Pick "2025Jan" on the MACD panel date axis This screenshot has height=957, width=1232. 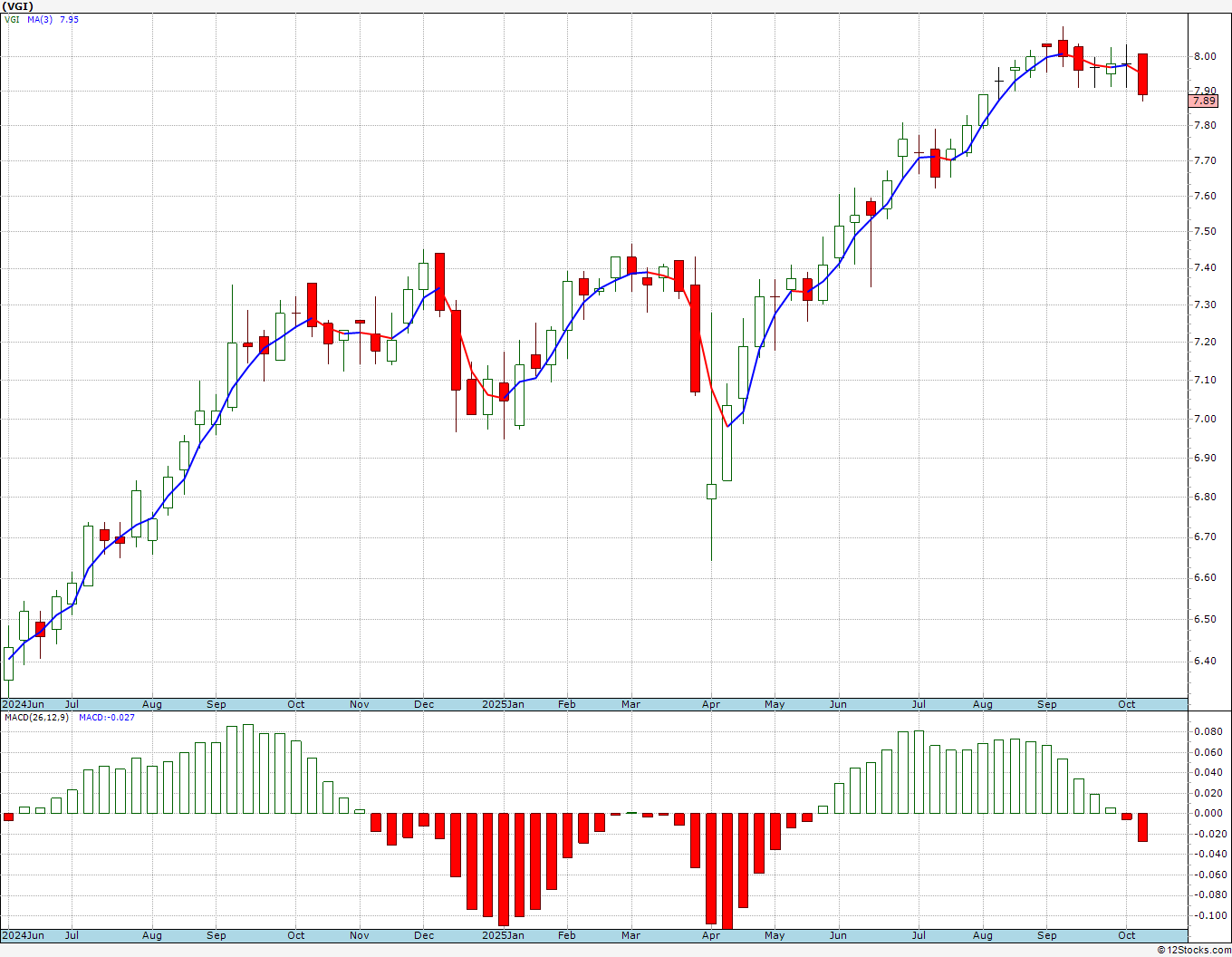tap(503, 935)
